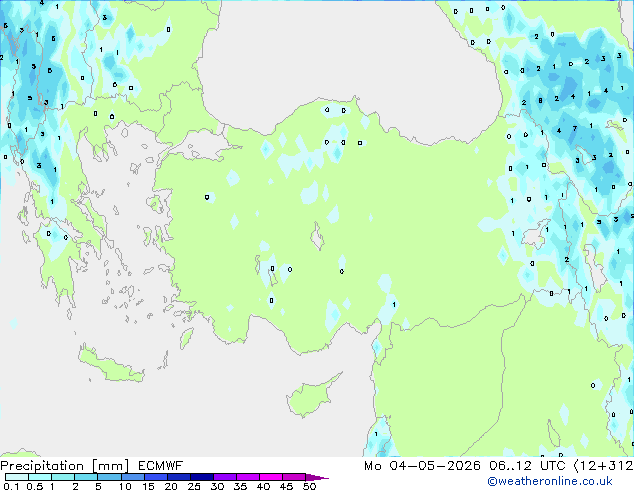The image size is (634, 490).
Task: Select the 2–5 mm legend color swatch
Action: 86,477
